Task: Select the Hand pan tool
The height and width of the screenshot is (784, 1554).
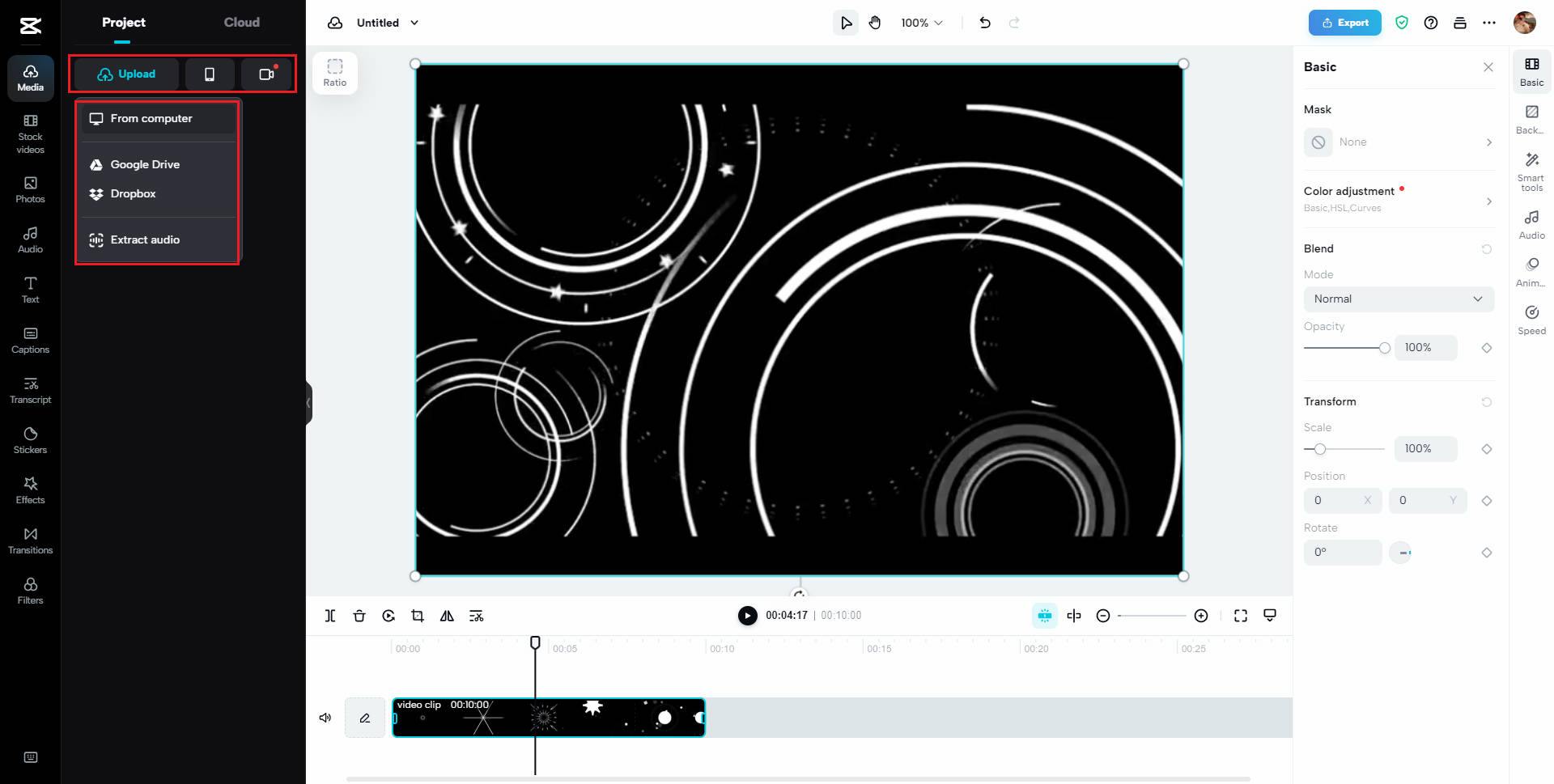Action: pyautogui.click(x=875, y=23)
